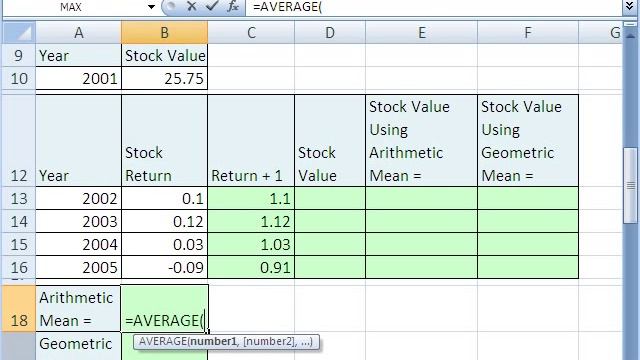Image resolution: width=640 pixels, height=360 pixels.
Task: Select Return + 1 cell 1.12
Action: click(251, 221)
